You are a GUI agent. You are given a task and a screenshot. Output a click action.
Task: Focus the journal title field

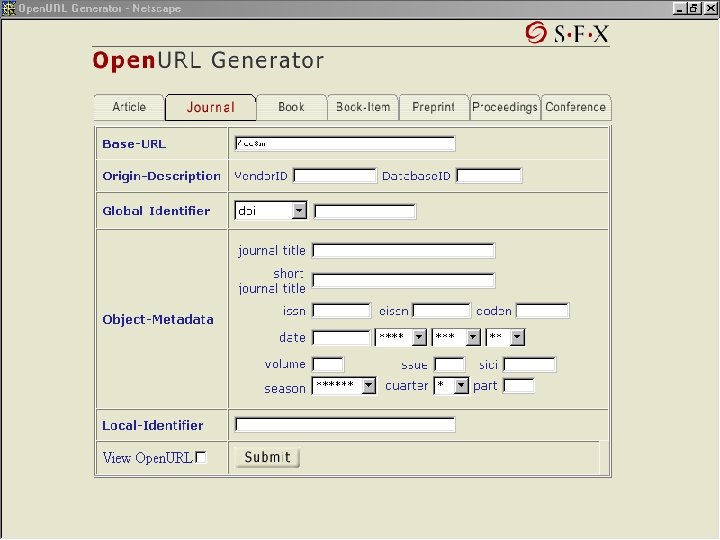403,251
